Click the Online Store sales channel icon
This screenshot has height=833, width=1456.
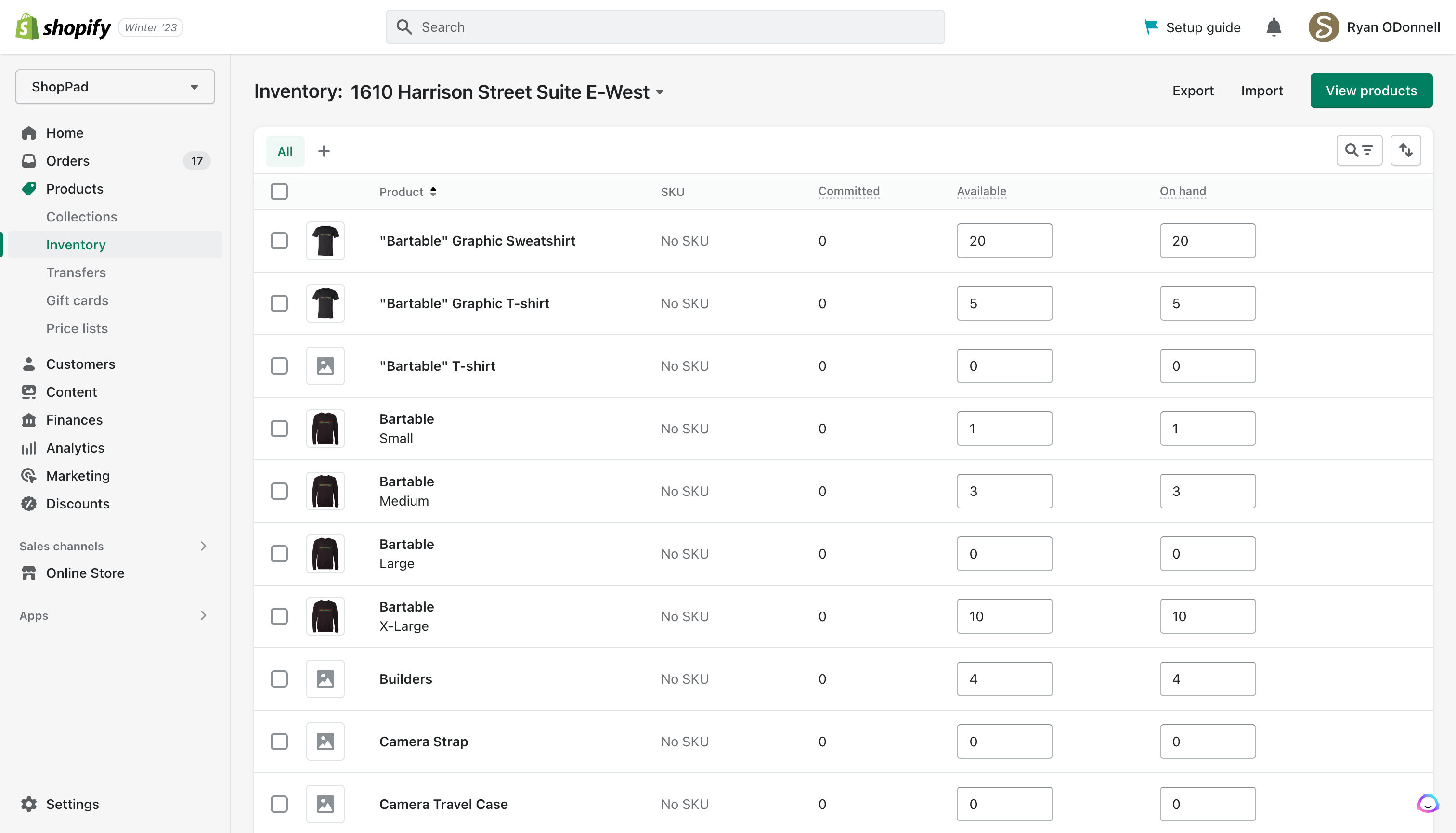[x=29, y=573]
